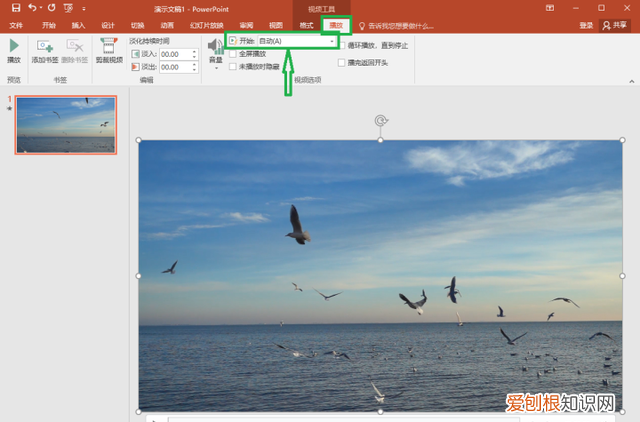The width and height of the screenshot is (640, 422).
Task: Open the Trim Video (剪裁视频) tool
Action: (x=108, y=48)
